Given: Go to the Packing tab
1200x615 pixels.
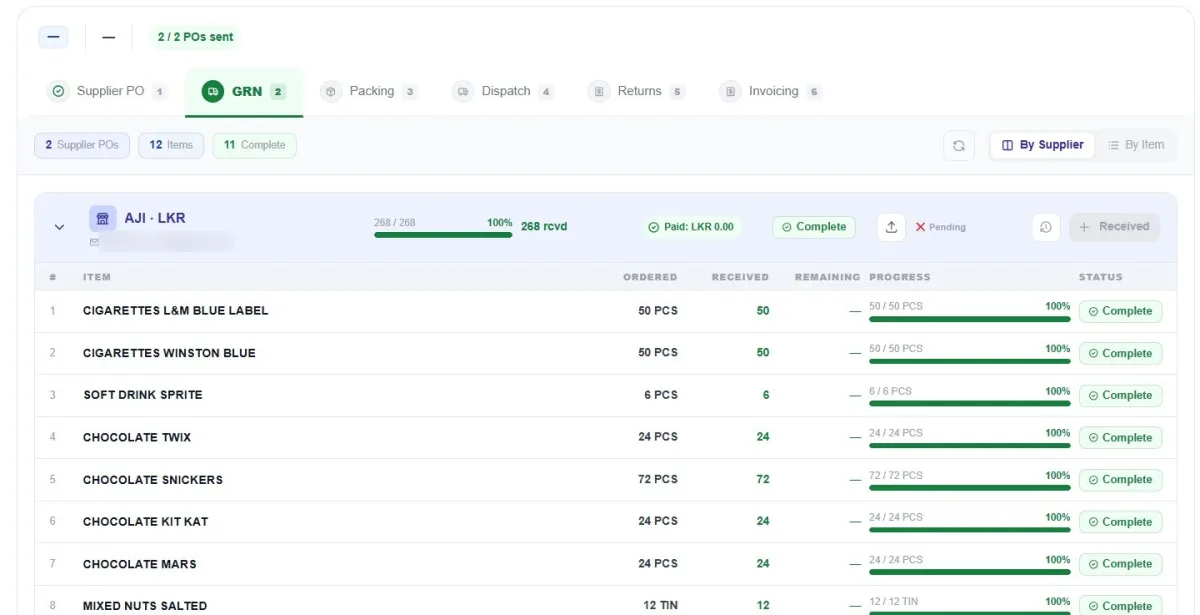Looking at the screenshot, I should click(x=370, y=92).
